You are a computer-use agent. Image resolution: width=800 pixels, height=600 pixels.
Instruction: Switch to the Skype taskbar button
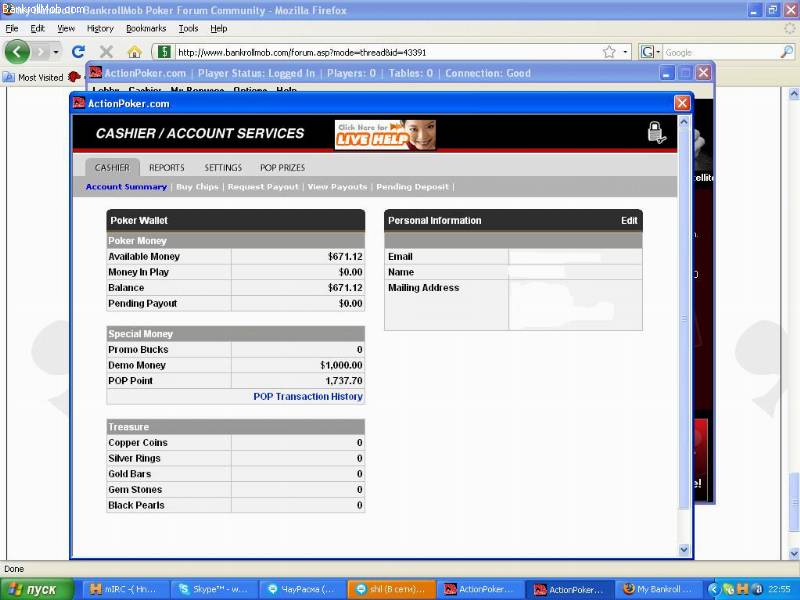pyautogui.click(x=212, y=589)
